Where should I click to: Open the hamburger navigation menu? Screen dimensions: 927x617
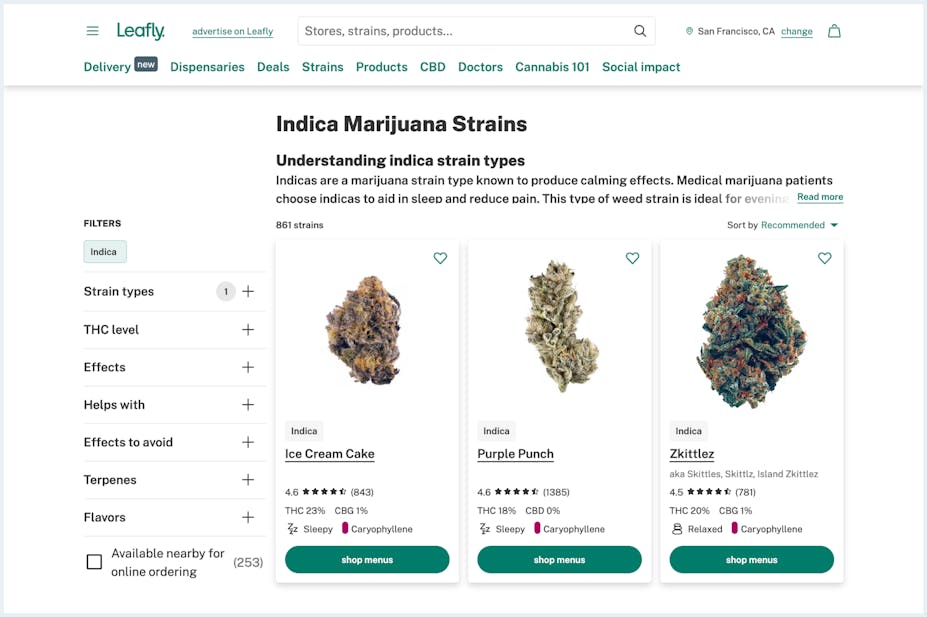point(92,31)
